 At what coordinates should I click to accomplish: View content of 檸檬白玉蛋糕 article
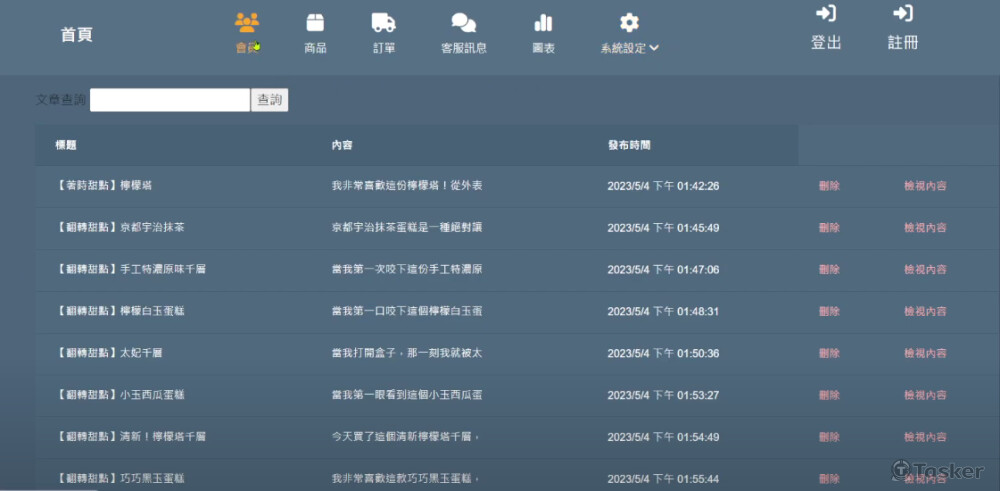(925, 312)
